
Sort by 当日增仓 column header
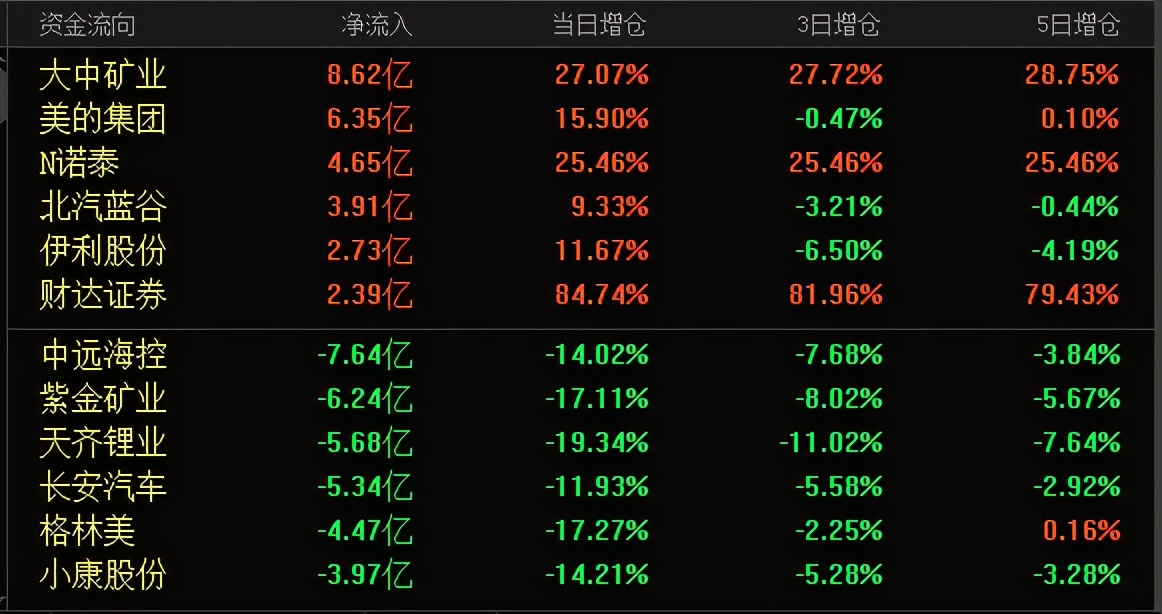click(600, 26)
